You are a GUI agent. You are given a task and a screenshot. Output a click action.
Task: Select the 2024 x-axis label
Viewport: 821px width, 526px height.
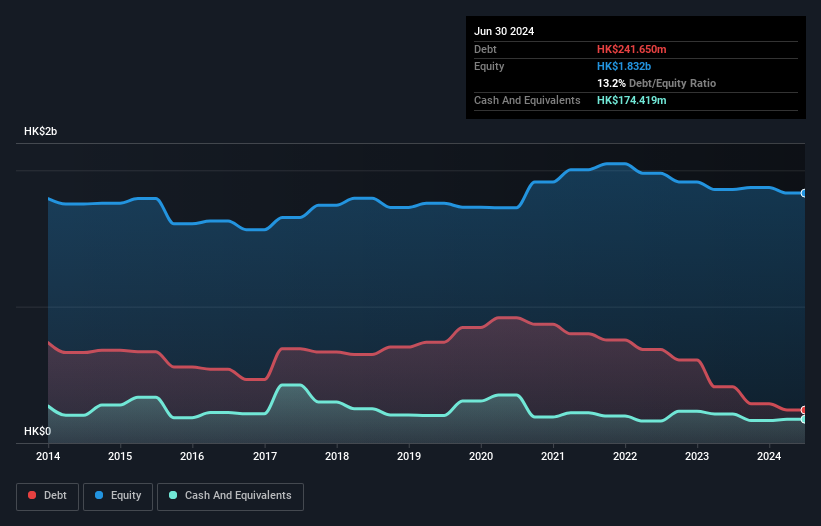769,456
